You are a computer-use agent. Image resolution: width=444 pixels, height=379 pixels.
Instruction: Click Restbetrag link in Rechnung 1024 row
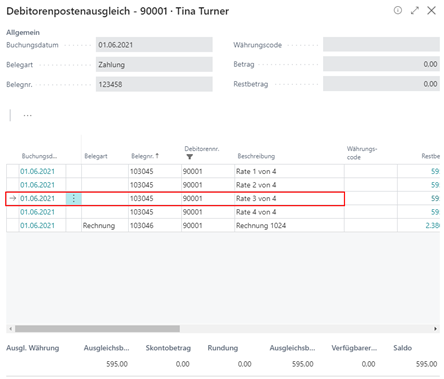pos(433,226)
